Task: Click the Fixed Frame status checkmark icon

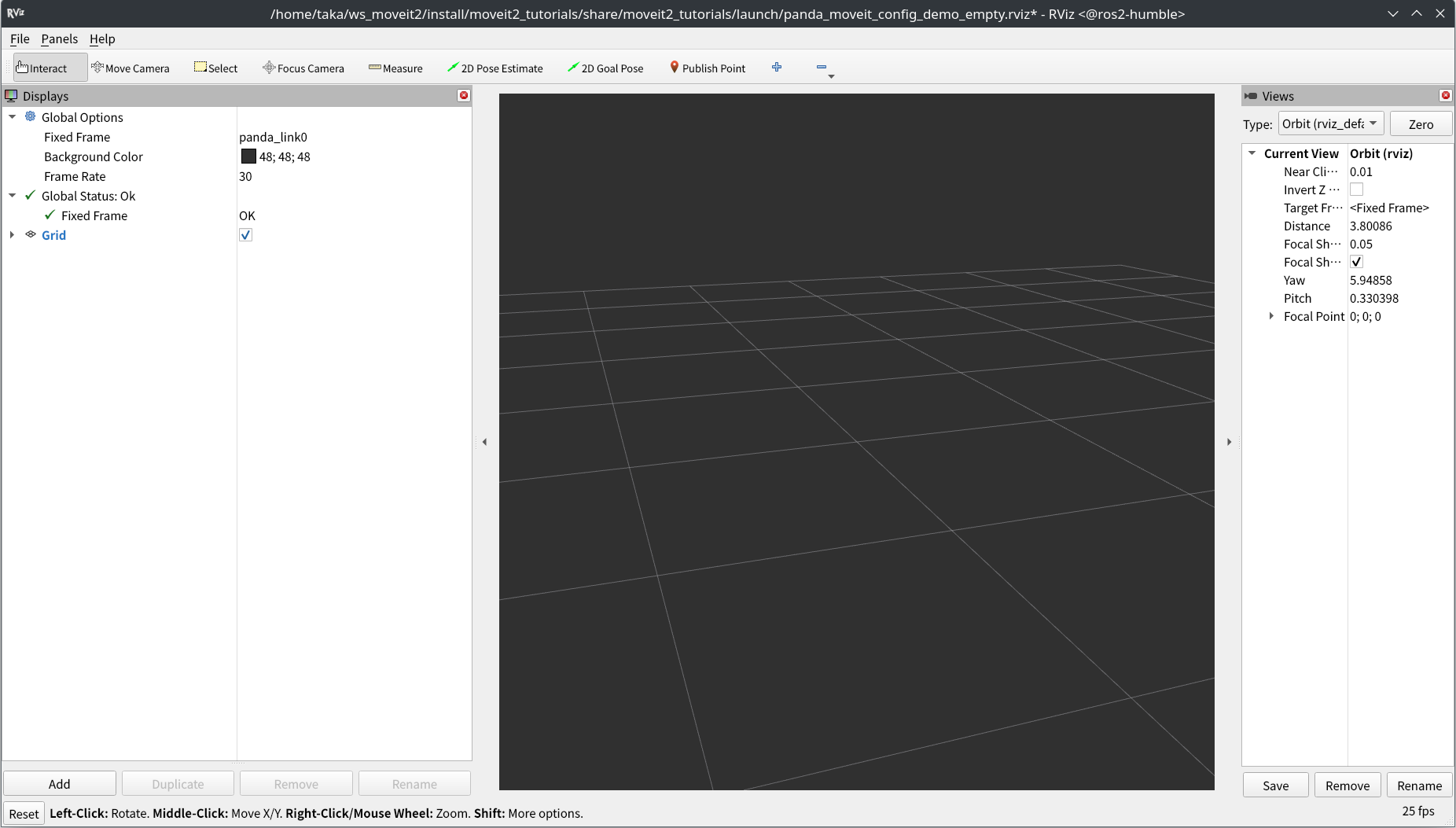Action: (50, 215)
